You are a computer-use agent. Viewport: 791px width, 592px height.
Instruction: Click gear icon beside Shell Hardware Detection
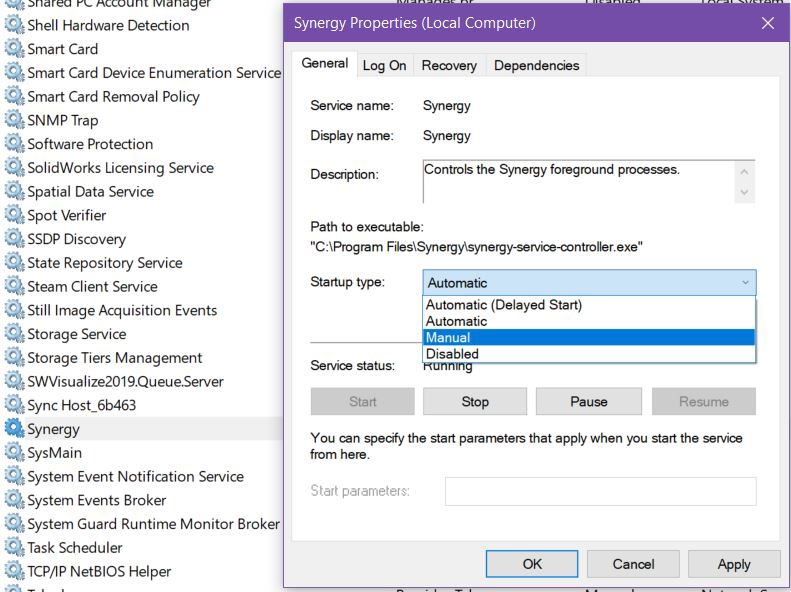14,25
